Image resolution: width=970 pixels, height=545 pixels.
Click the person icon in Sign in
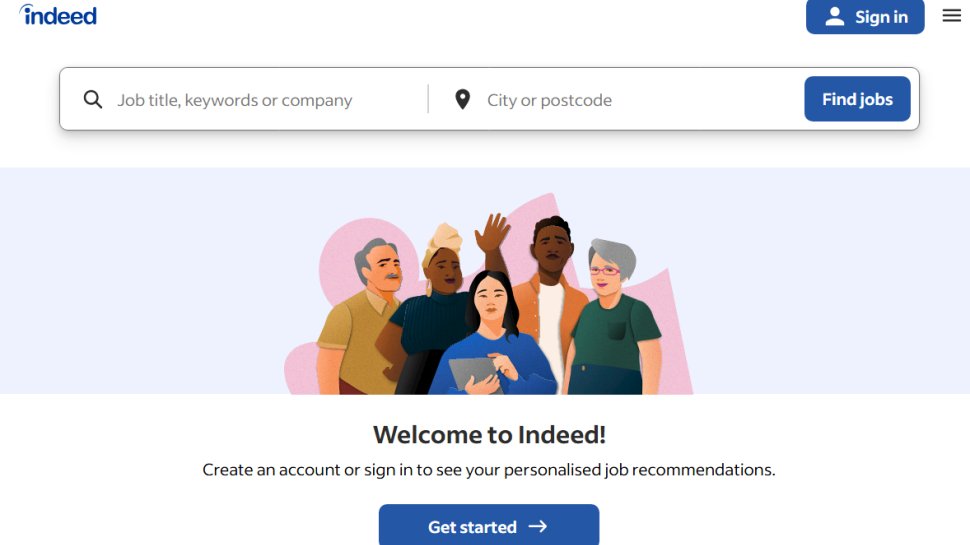point(835,17)
